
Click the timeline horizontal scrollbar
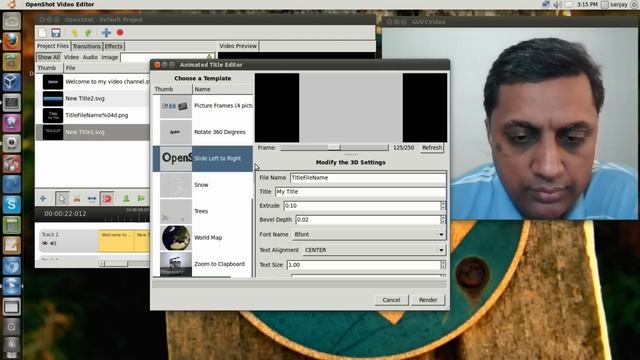[124, 264]
